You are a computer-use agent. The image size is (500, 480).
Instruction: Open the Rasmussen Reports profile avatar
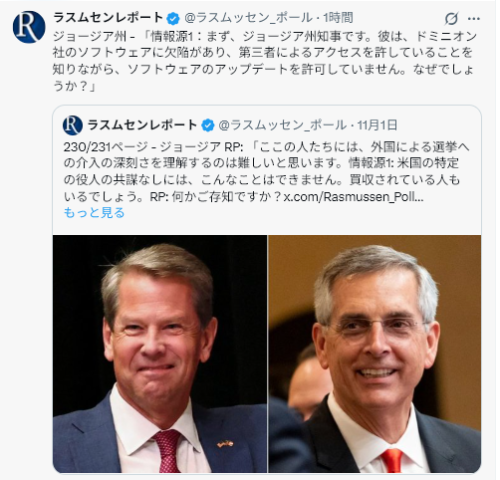(29, 27)
